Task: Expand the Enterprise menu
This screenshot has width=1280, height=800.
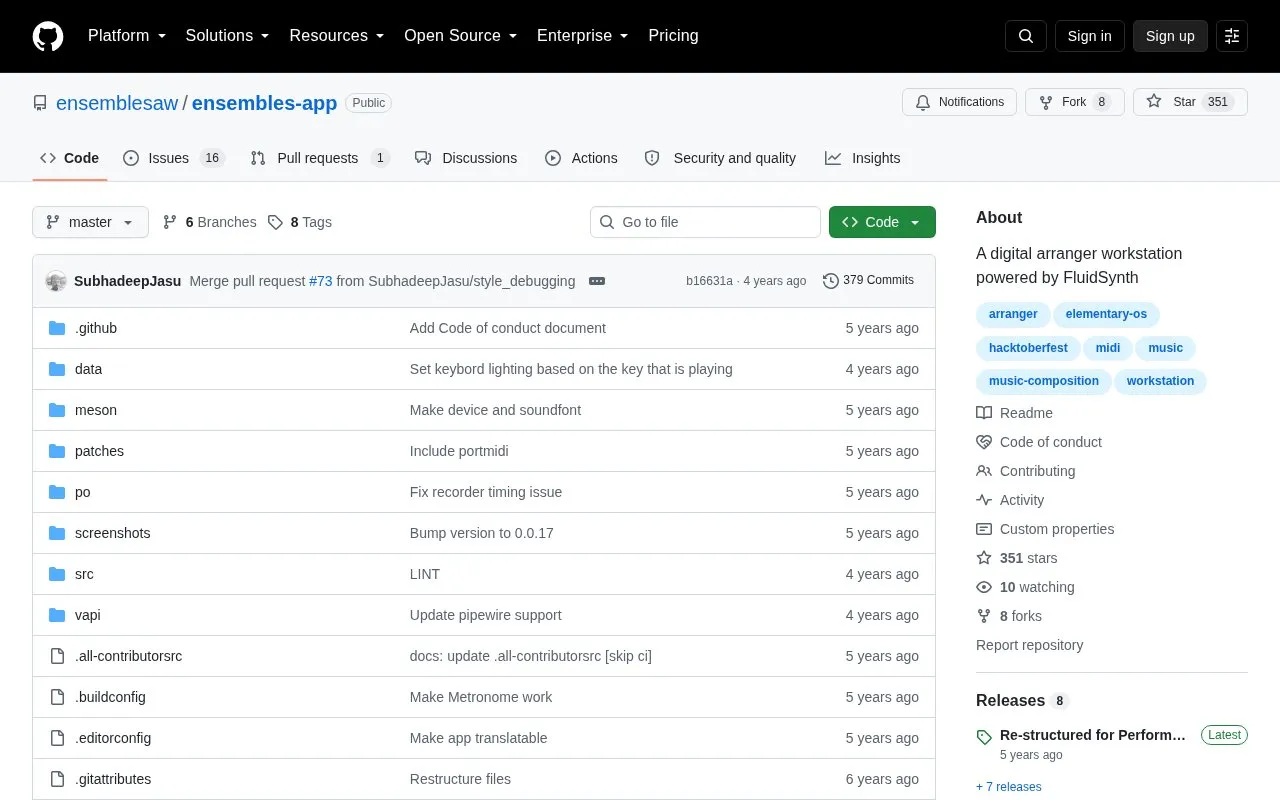Action: coord(583,36)
